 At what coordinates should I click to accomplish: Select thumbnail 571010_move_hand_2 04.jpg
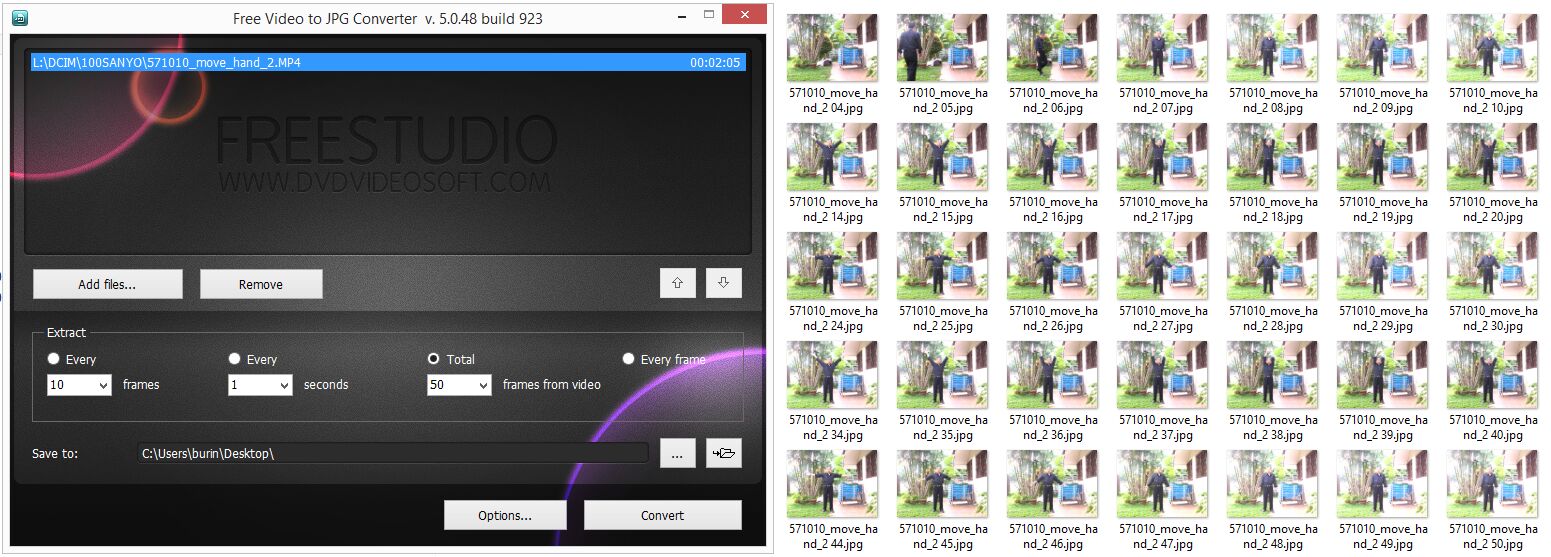833,48
